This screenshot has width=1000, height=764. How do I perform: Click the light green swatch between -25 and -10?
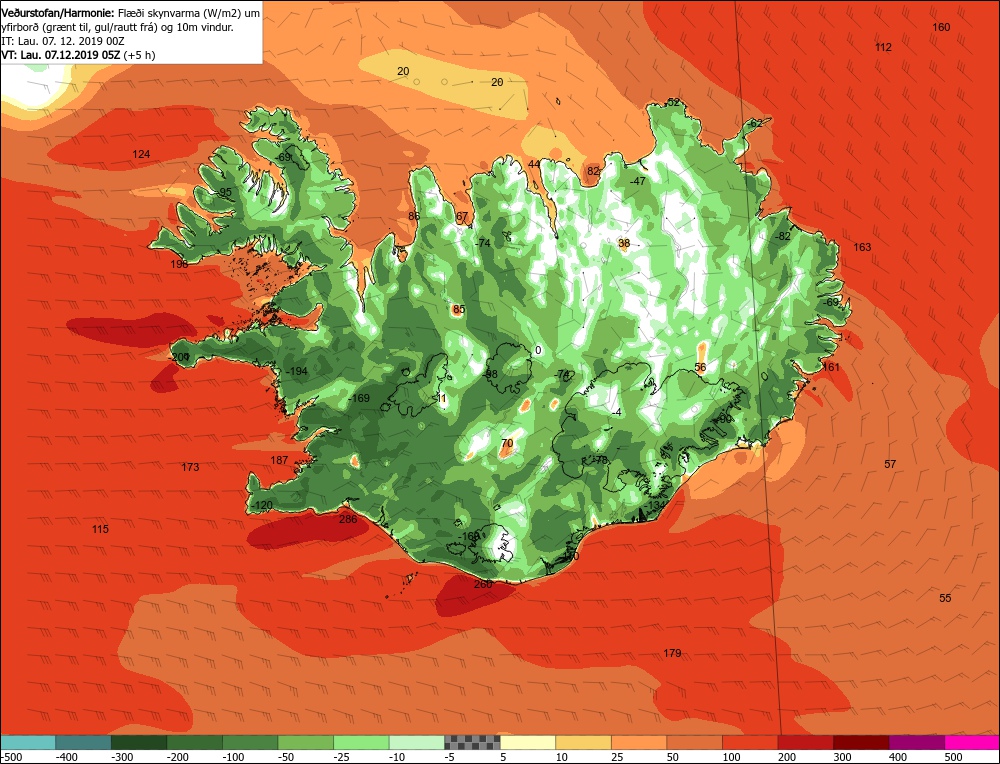point(361,742)
